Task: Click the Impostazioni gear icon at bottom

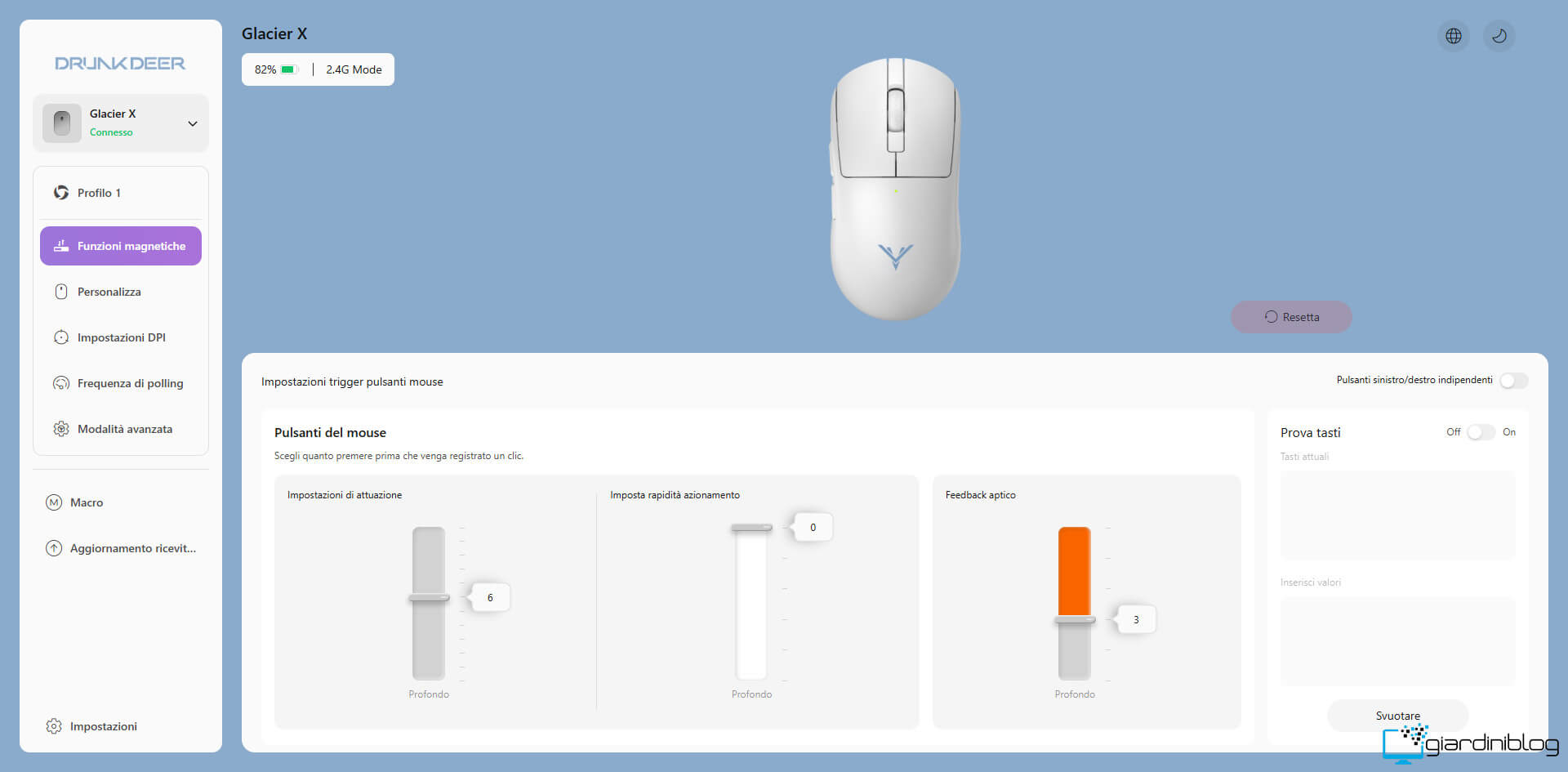Action: [54, 726]
